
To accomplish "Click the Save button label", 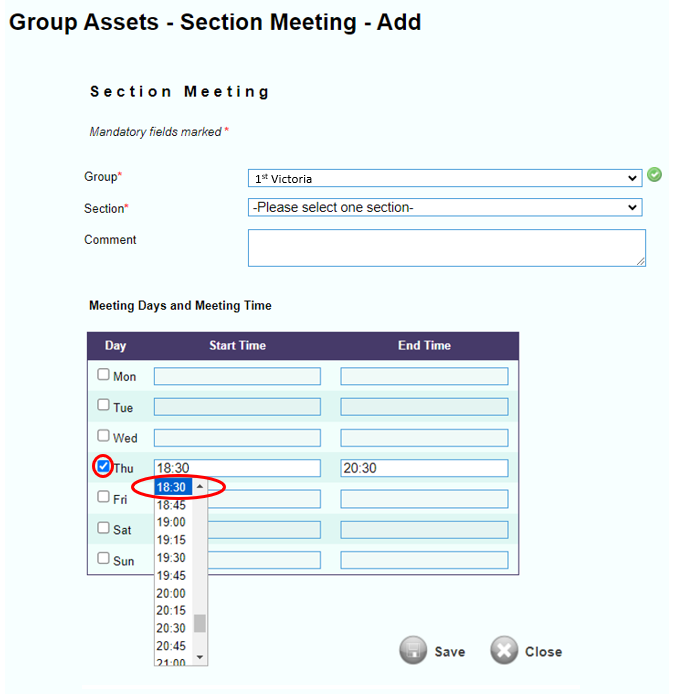I will point(450,652).
